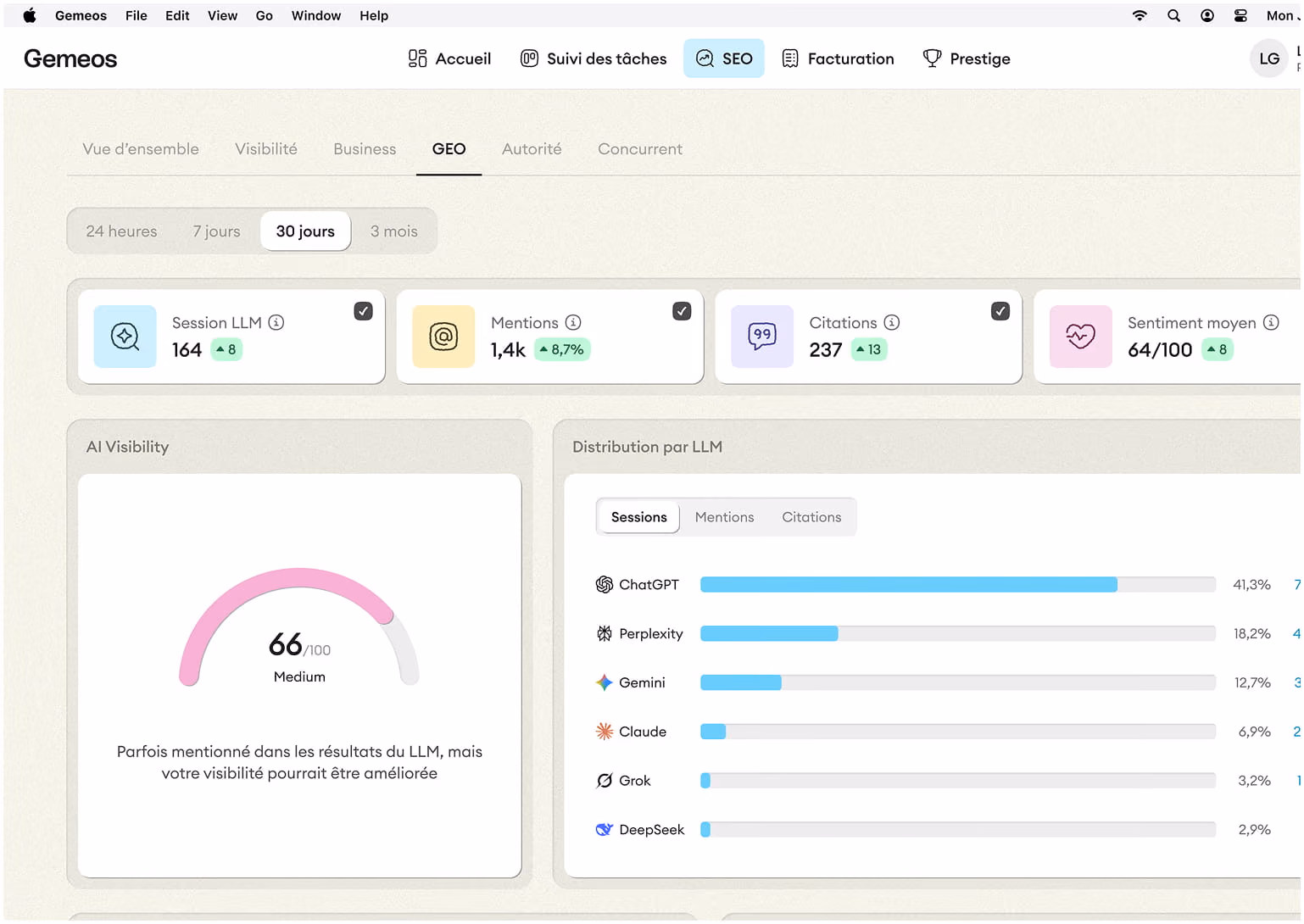This screenshot has height=924, width=1304.
Task: Click the Mentions at-sign icon
Action: pyautogui.click(x=443, y=337)
